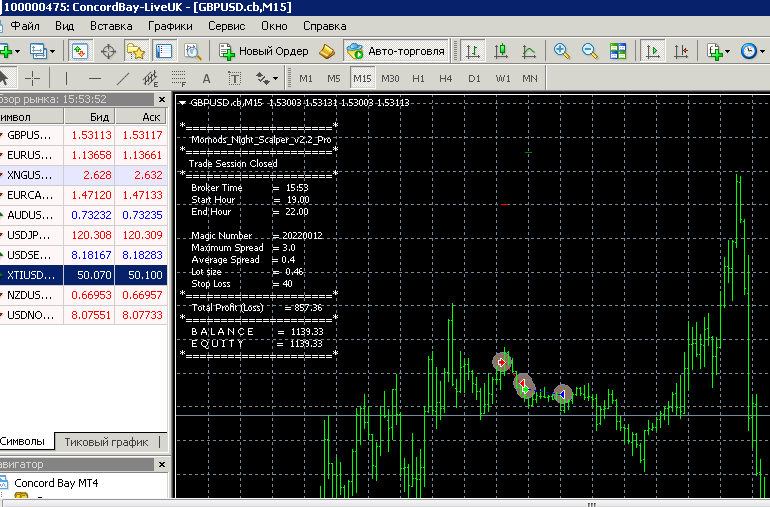Select the crosshair tool

(32, 78)
